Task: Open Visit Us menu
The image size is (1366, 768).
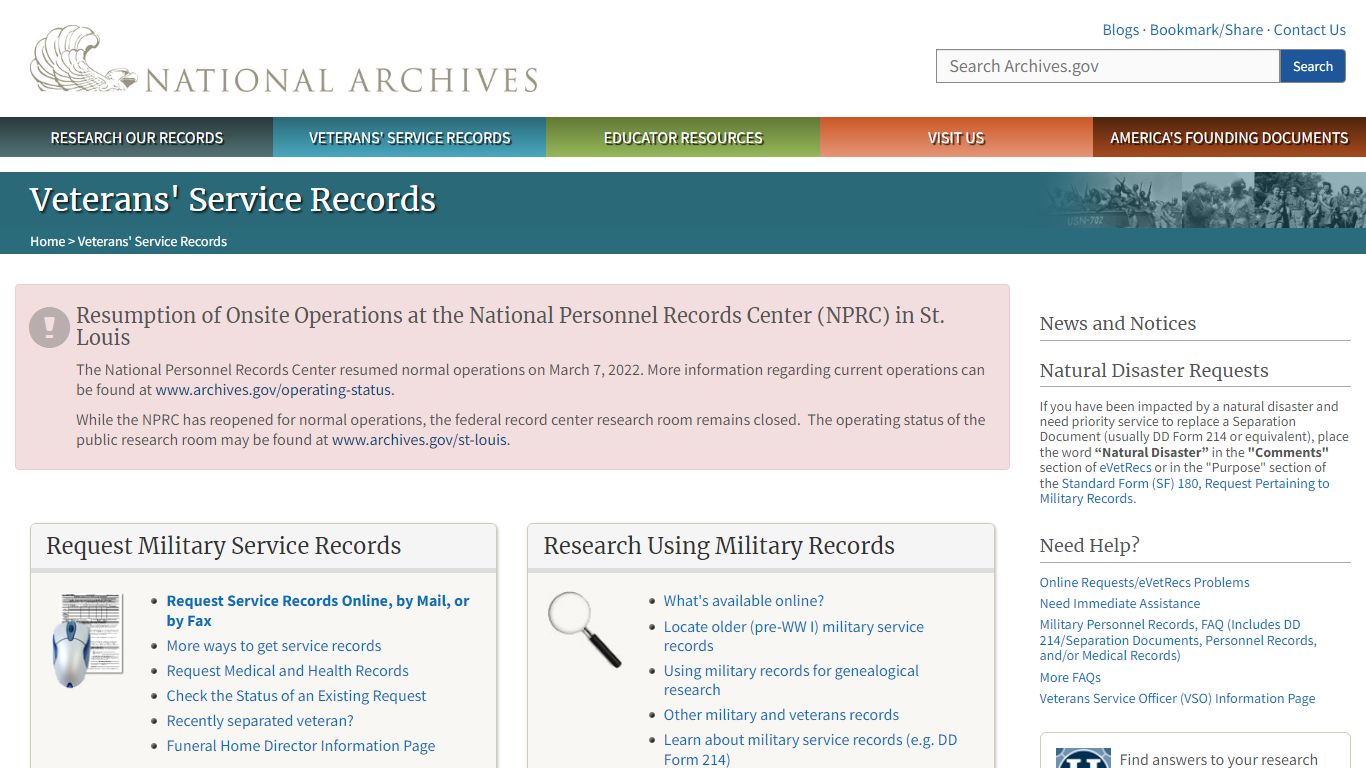Action: pyautogui.click(x=956, y=138)
